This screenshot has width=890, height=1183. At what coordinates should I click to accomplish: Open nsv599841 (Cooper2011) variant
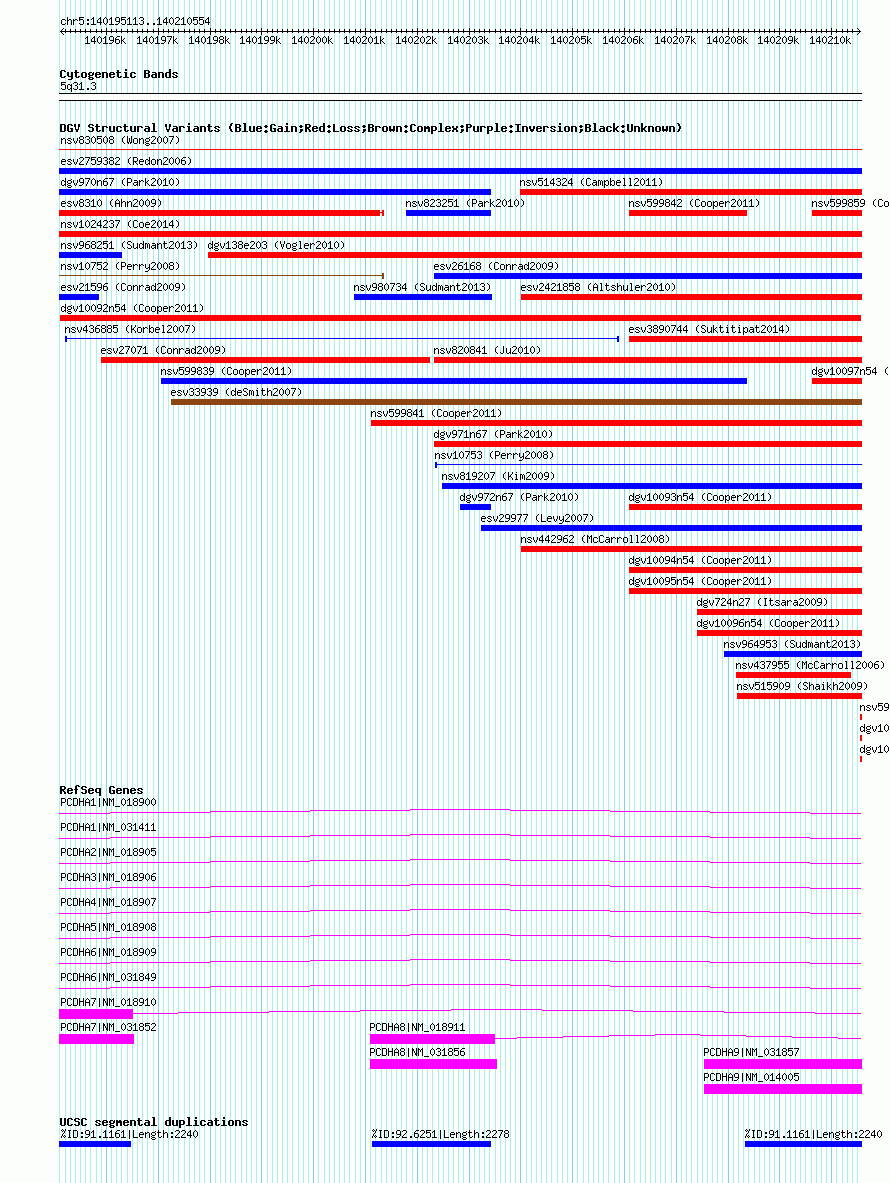click(615, 423)
